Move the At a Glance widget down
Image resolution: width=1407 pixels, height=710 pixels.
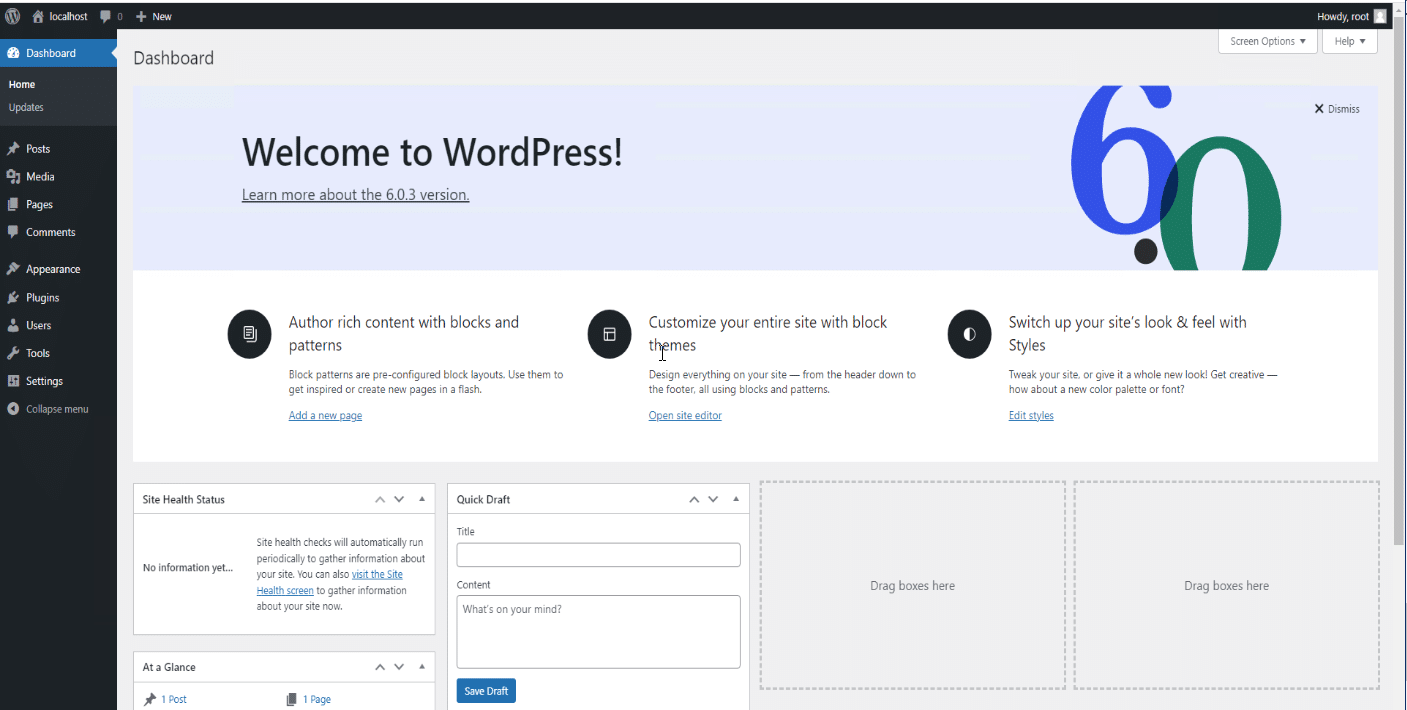pyautogui.click(x=399, y=666)
